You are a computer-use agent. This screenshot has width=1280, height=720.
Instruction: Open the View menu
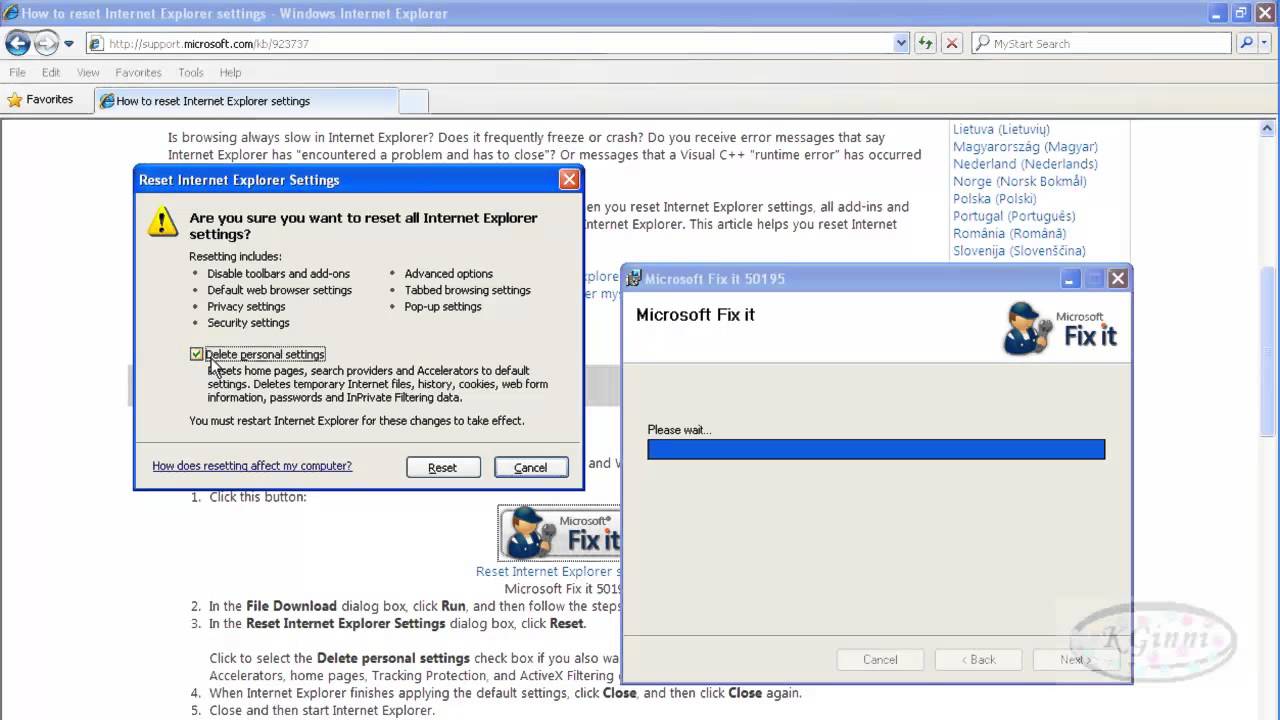88,72
